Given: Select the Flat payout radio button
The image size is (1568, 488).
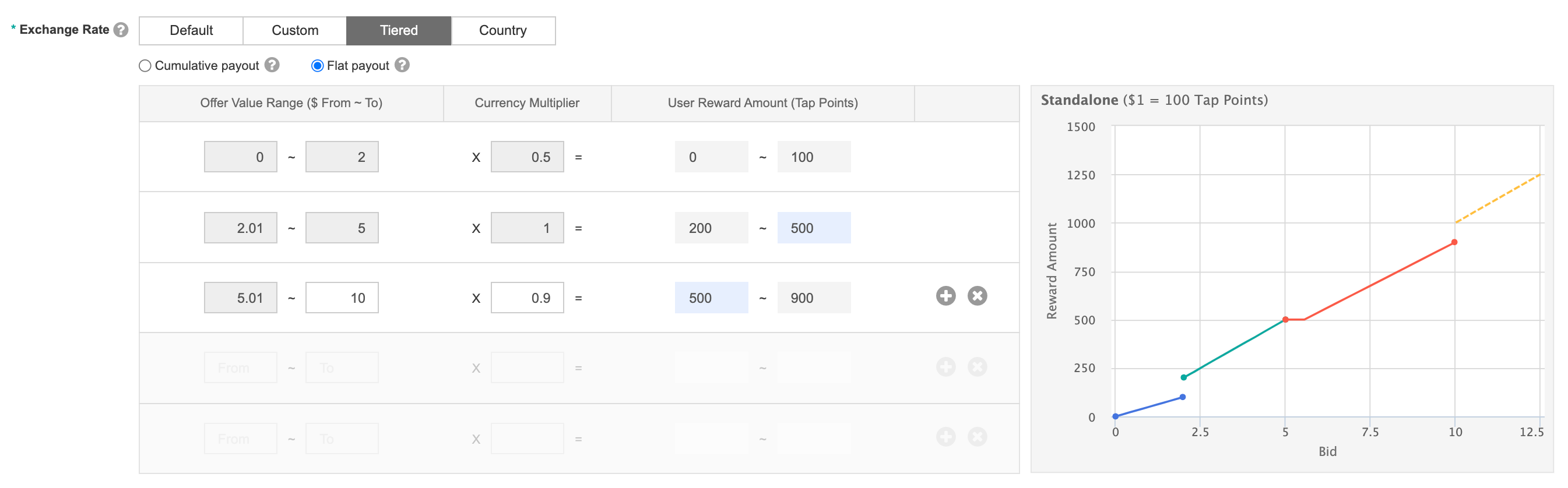Looking at the screenshot, I should pos(317,66).
